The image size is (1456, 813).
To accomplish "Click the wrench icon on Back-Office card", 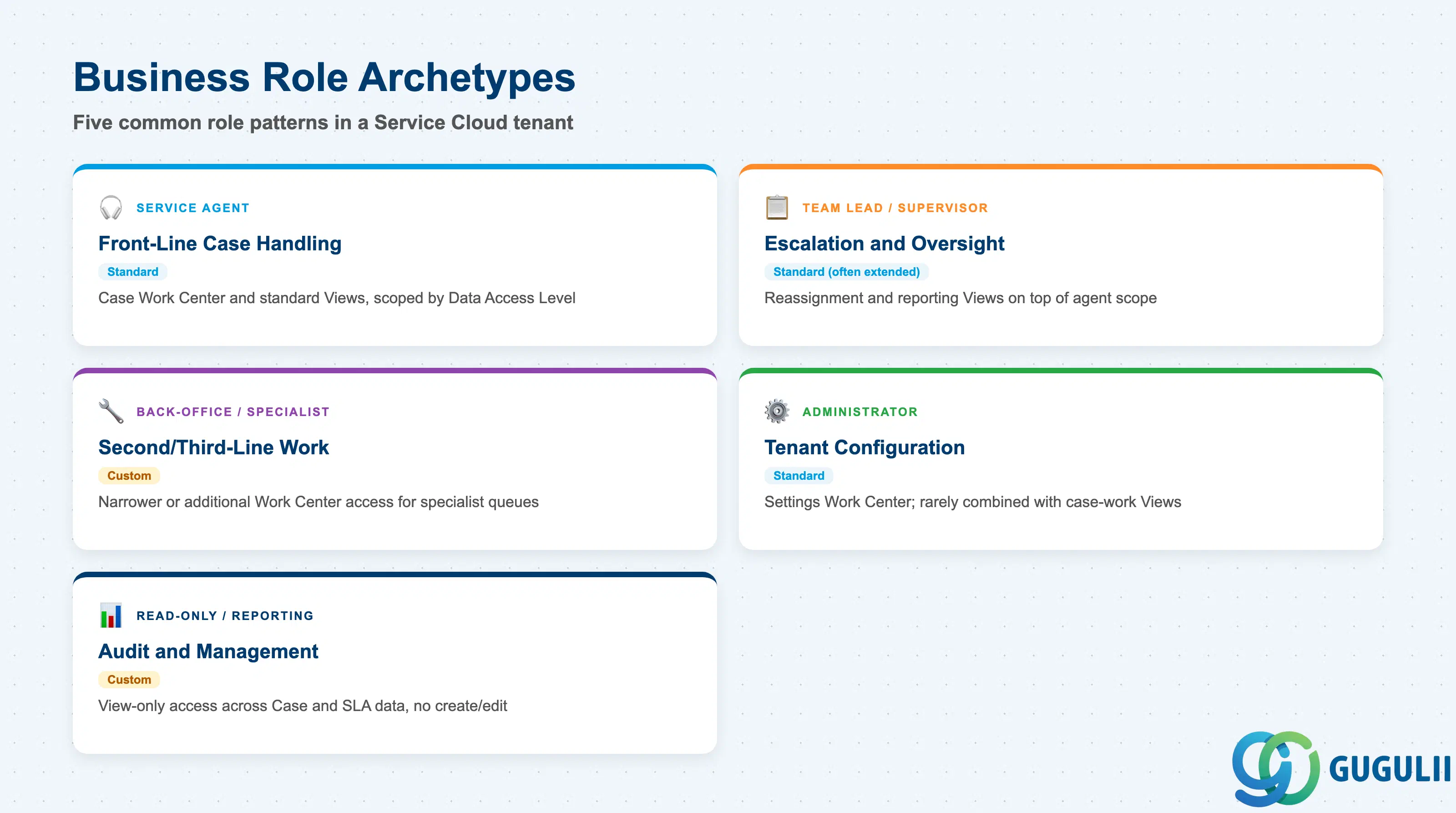I will pyautogui.click(x=111, y=411).
